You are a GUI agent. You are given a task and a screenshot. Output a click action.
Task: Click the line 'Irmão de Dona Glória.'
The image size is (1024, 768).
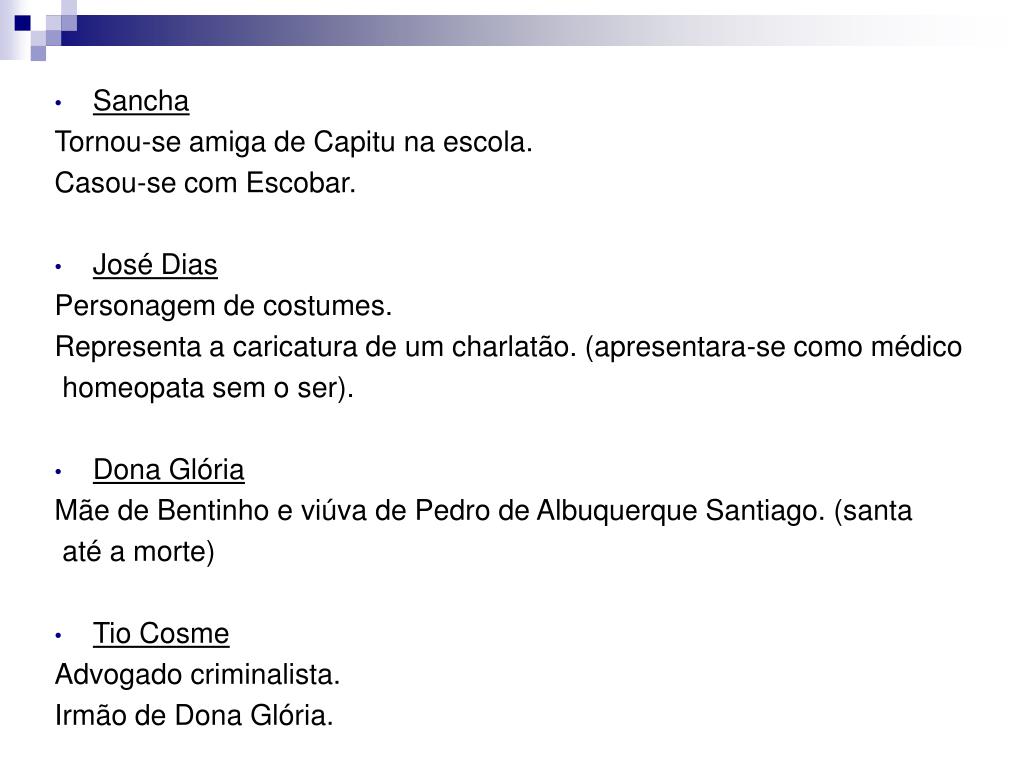tap(194, 716)
